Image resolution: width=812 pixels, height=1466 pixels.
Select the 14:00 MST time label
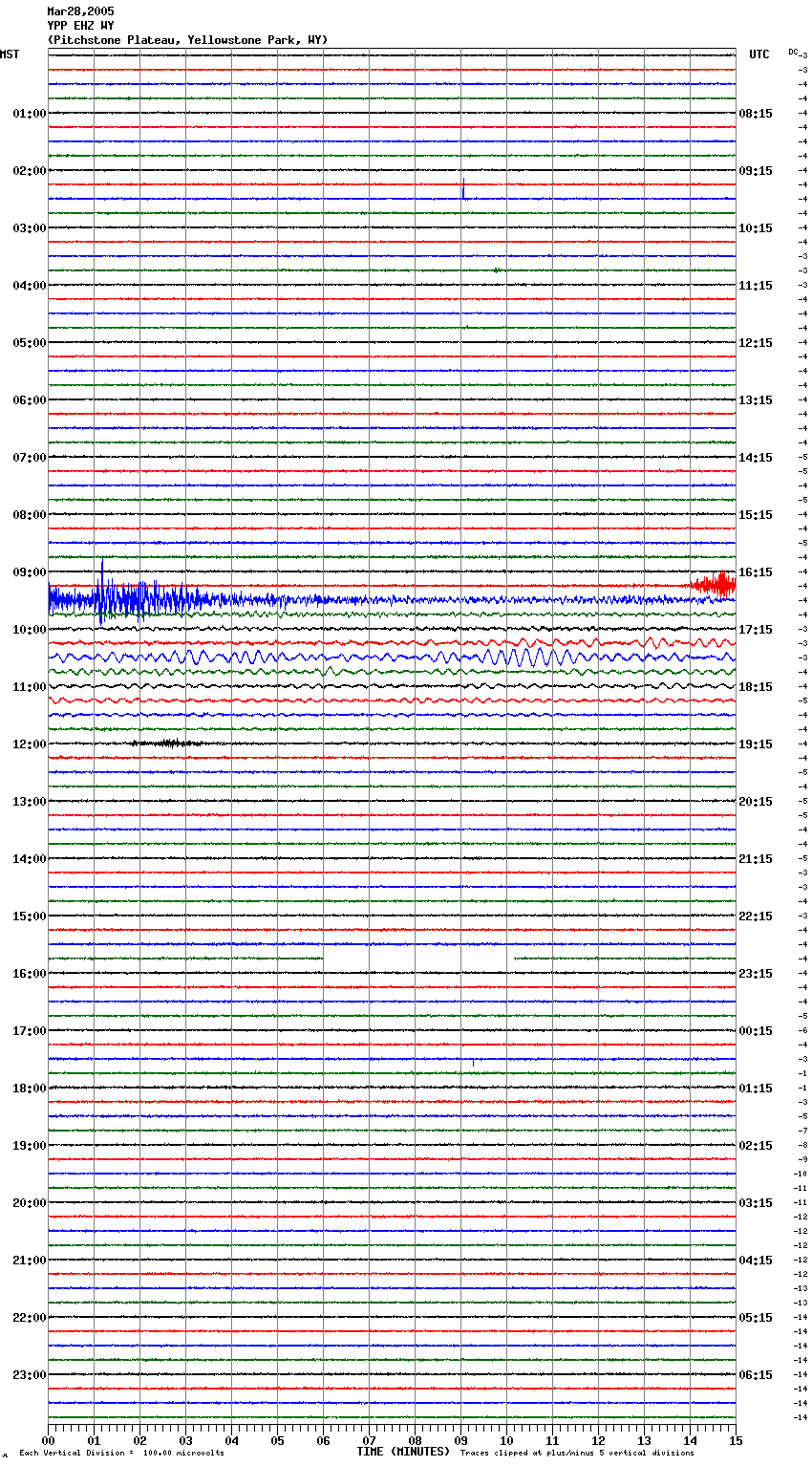tap(29, 859)
